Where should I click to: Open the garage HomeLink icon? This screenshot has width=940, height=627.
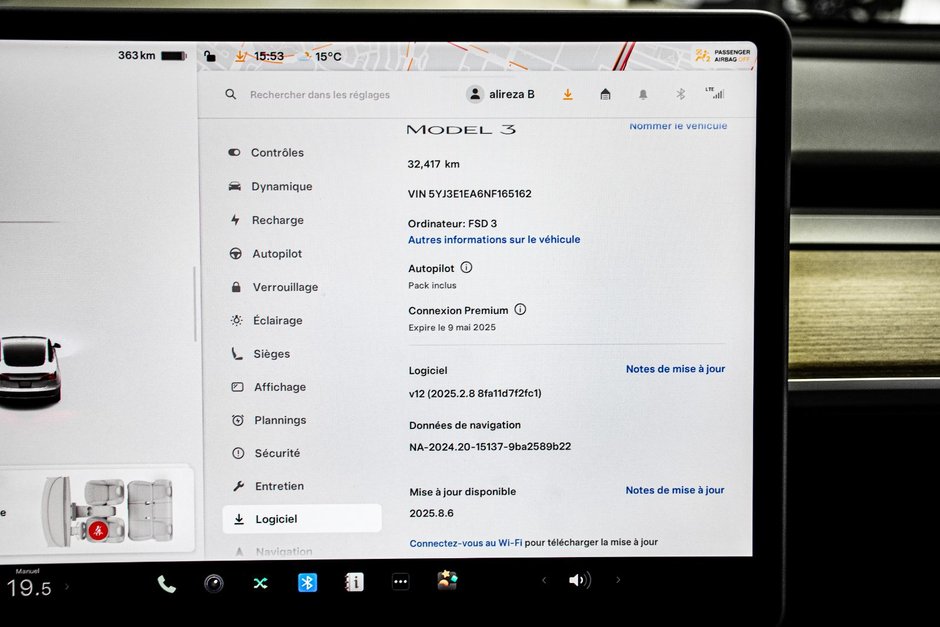[x=605, y=94]
